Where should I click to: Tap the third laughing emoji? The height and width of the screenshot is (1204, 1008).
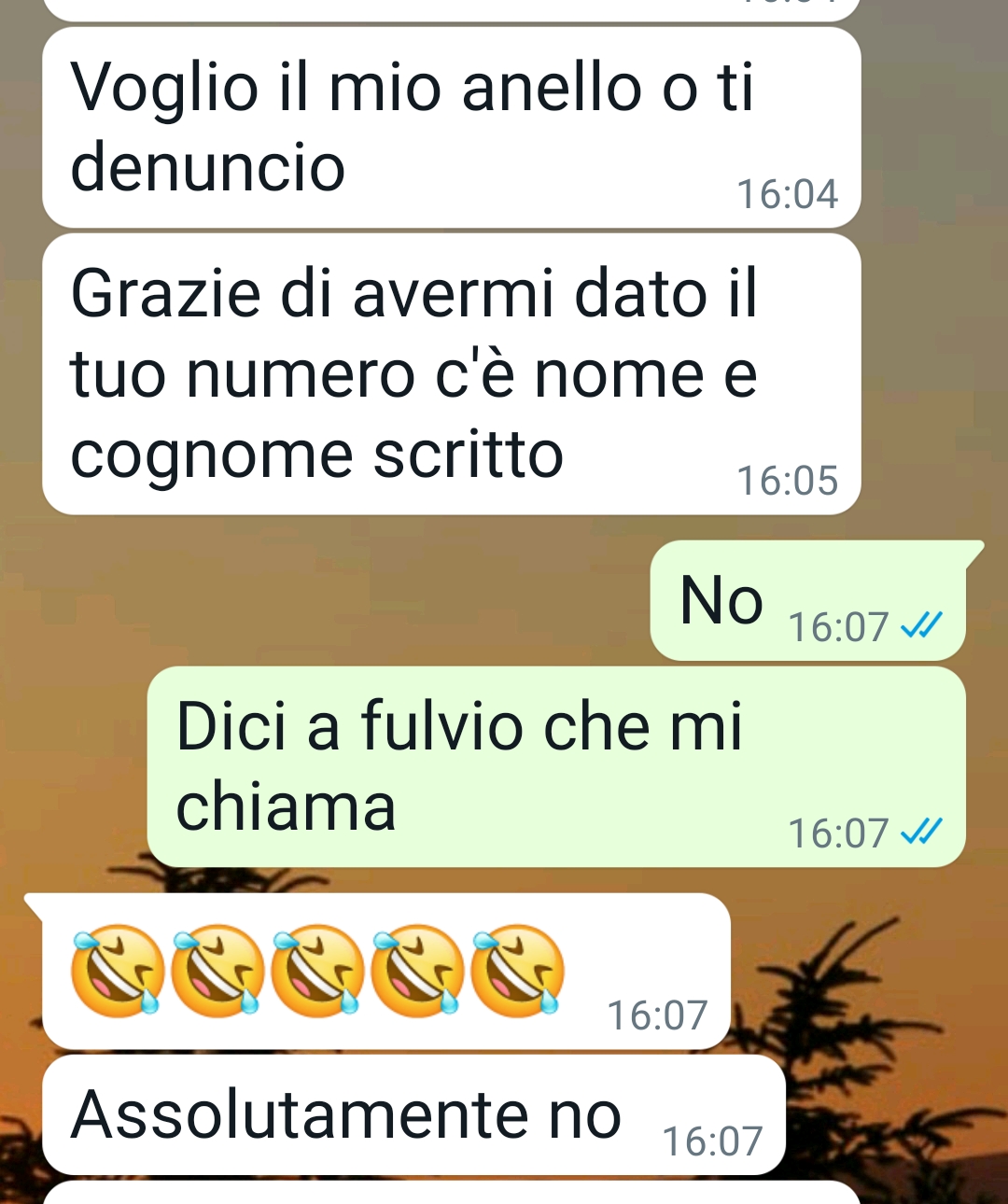pos(317,970)
